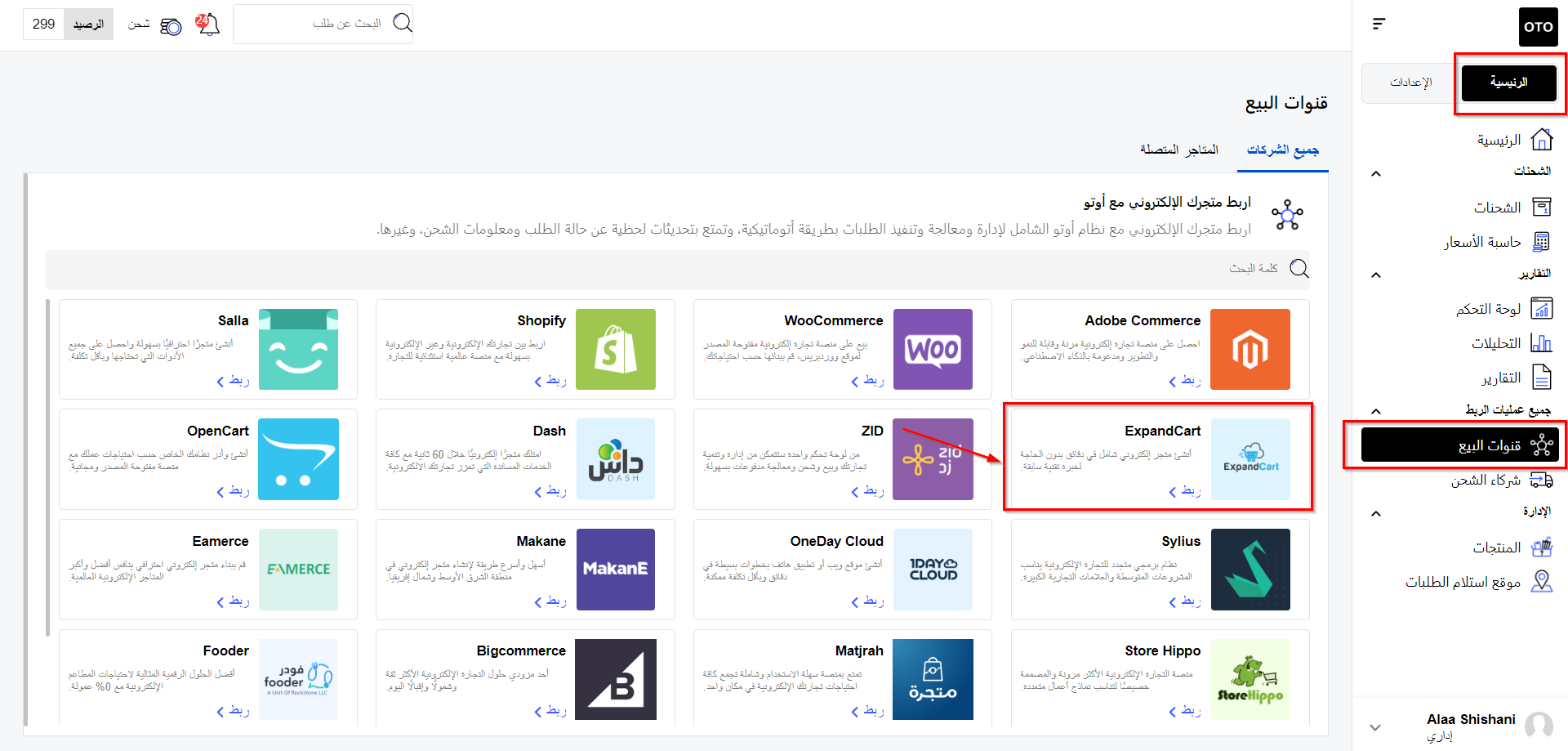This screenshot has width=1568, height=751.
Task: Collapse جميع عمليات الربط section
Action: (x=1376, y=411)
